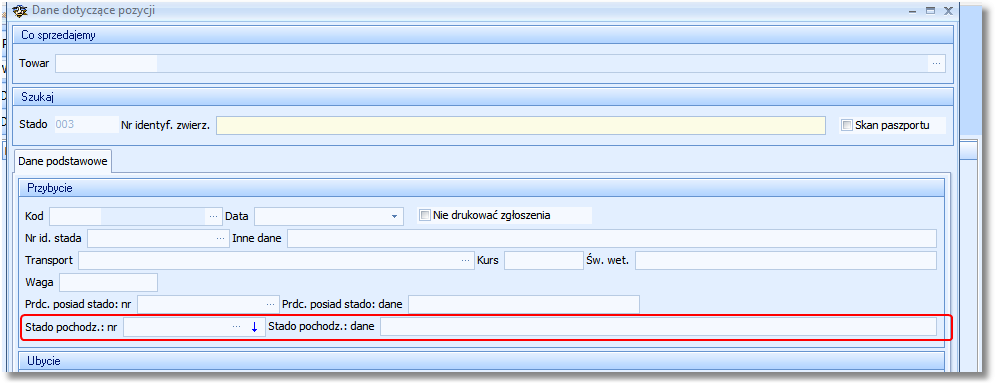996x386 pixels.
Task: Focus the Inne dane field
Action: [612, 239]
